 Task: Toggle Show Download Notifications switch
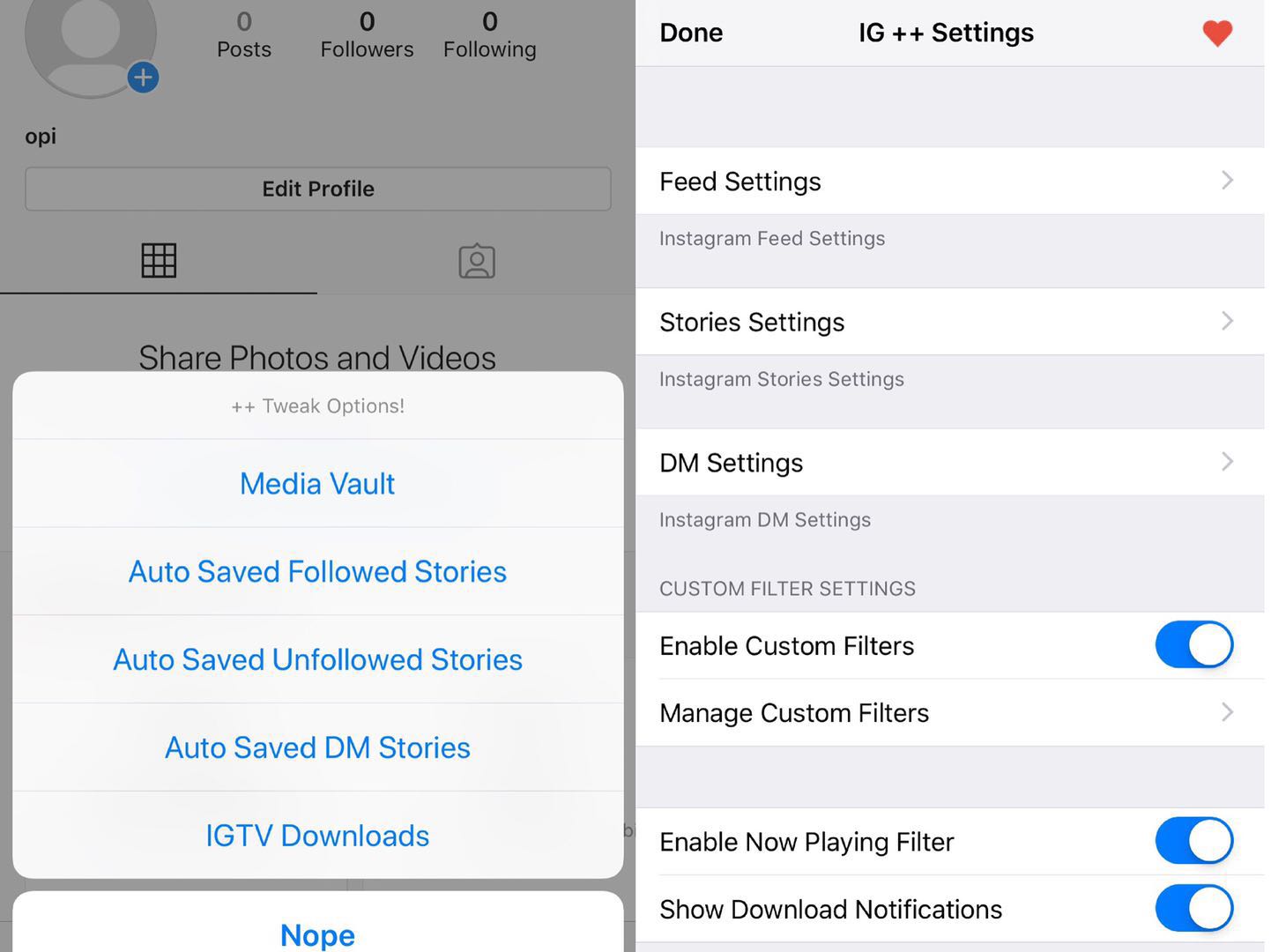[x=1193, y=908]
